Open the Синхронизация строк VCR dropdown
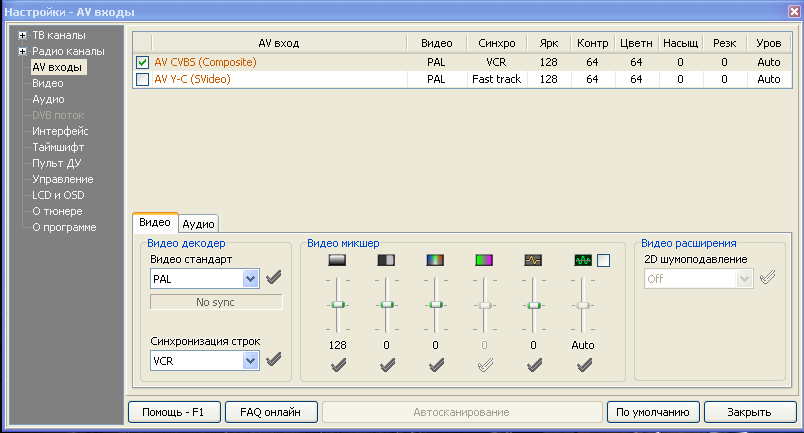This screenshot has height=433, width=804. click(x=250, y=360)
